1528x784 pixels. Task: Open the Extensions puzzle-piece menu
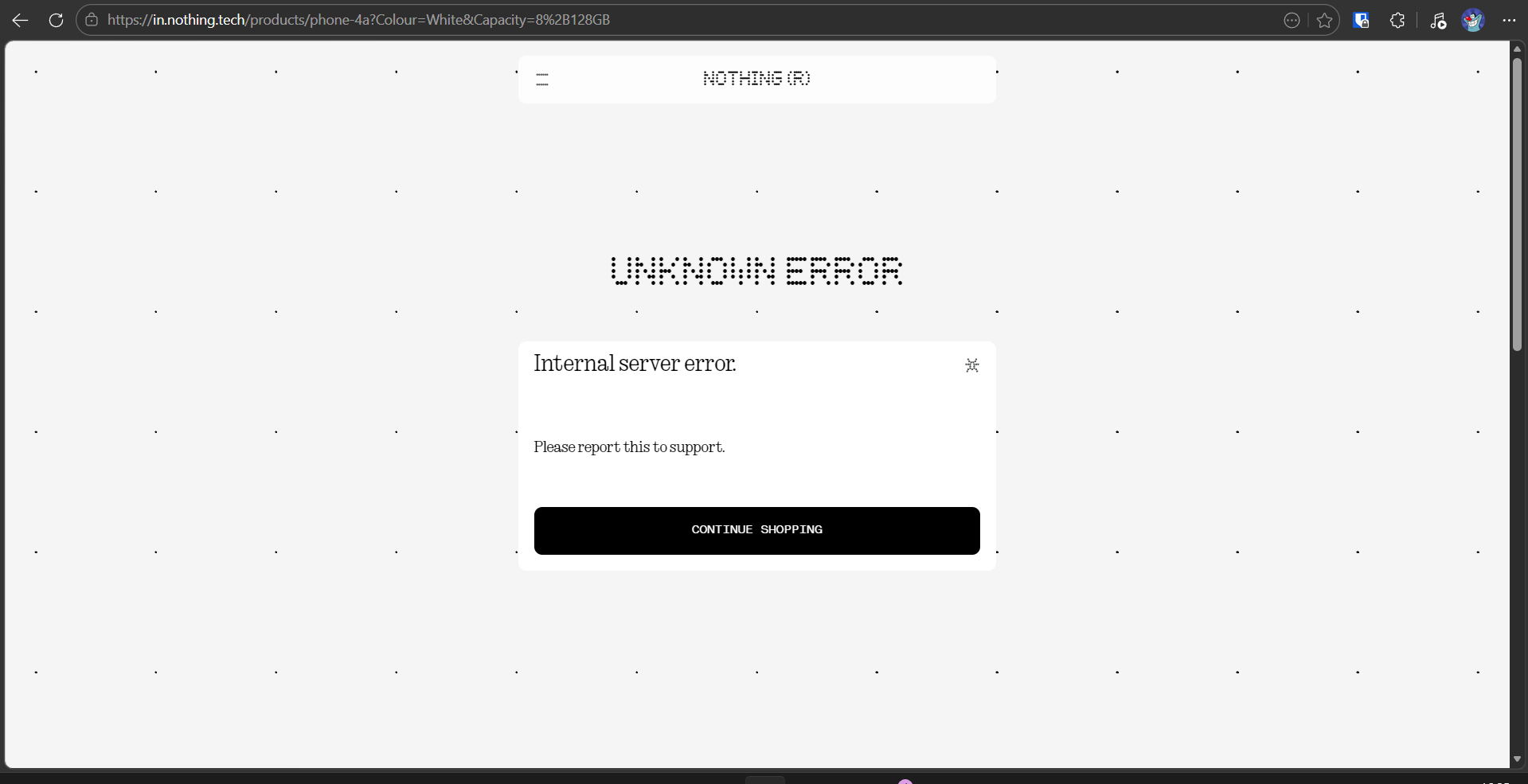tap(1397, 21)
